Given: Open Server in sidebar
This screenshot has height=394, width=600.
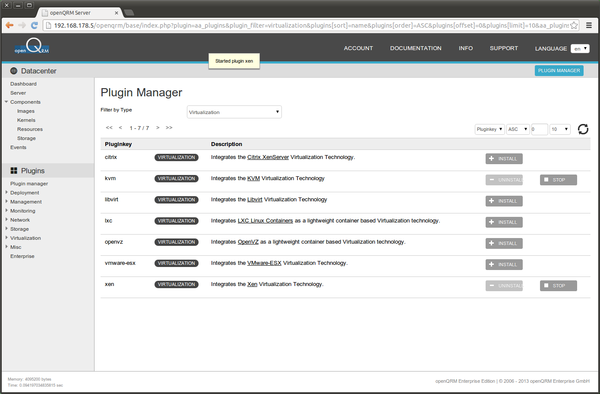Looking at the screenshot, I should point(18,93).
